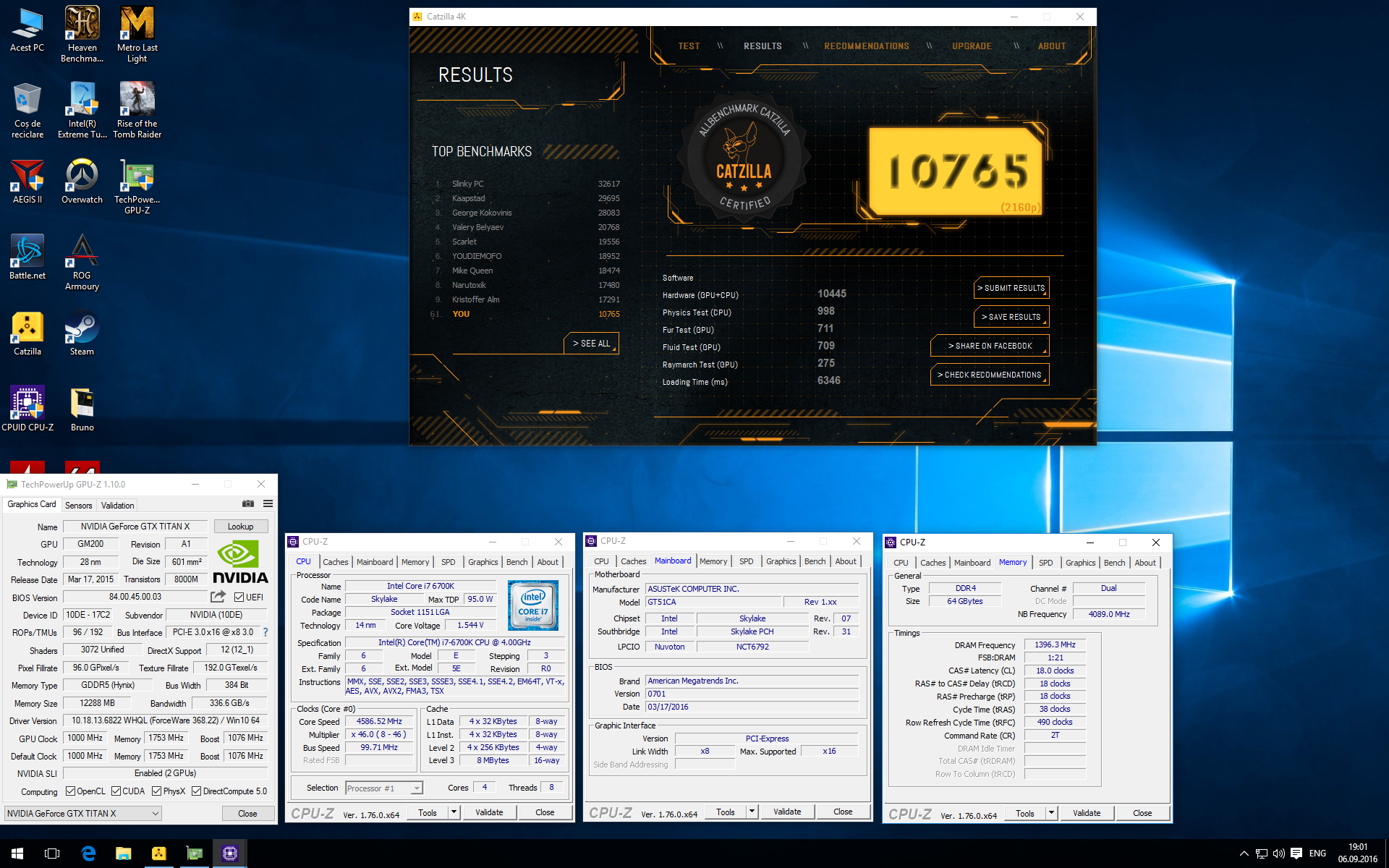Switch to Sensors tab in GPU-Z
1389x868 pixels.
78,505
